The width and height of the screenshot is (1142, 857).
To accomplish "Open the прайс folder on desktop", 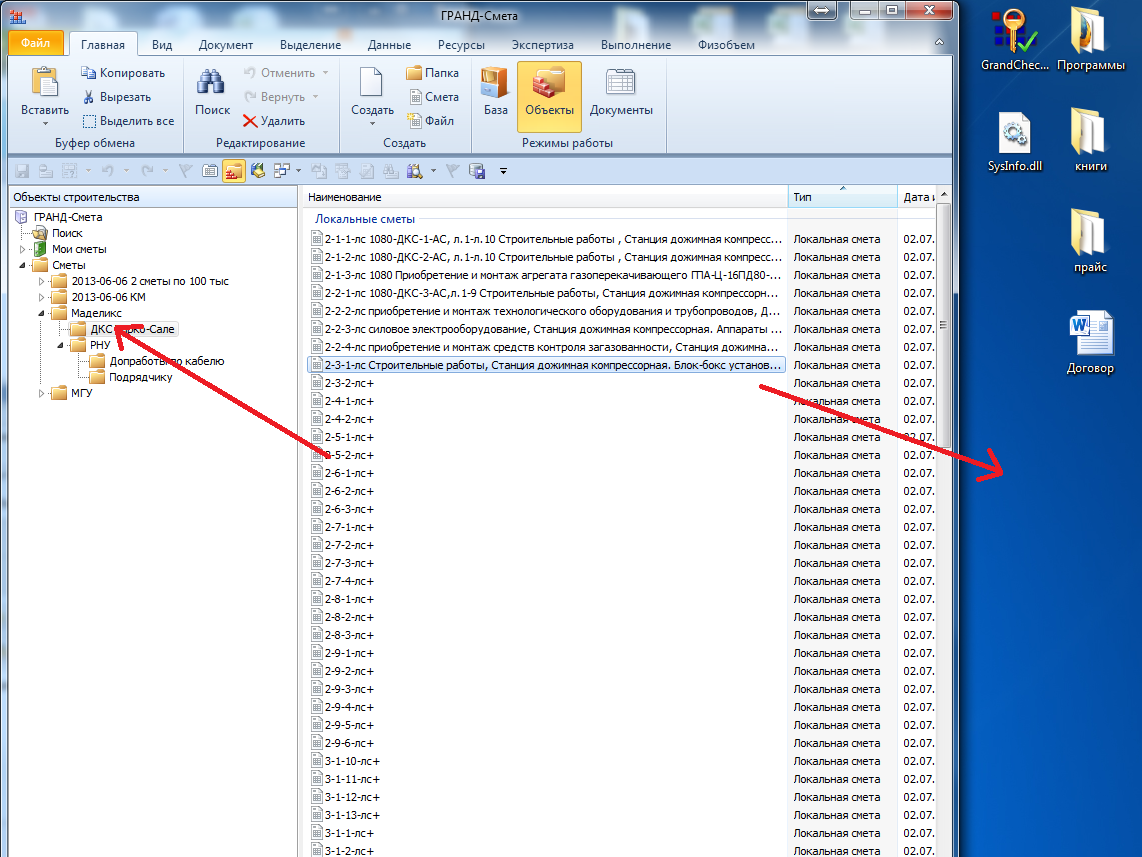I will [1090, 242].
